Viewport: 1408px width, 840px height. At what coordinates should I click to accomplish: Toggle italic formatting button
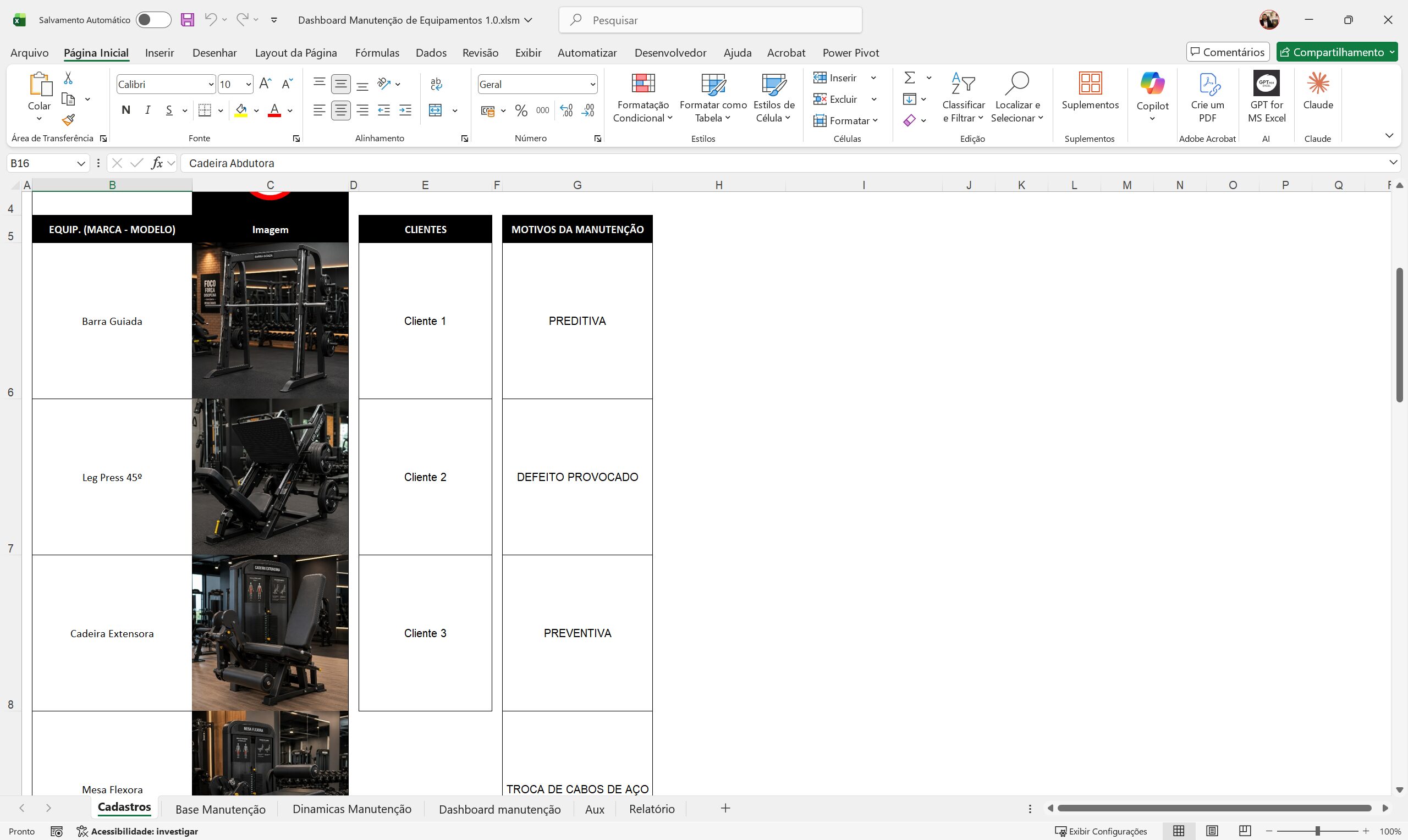coord(147,110)
